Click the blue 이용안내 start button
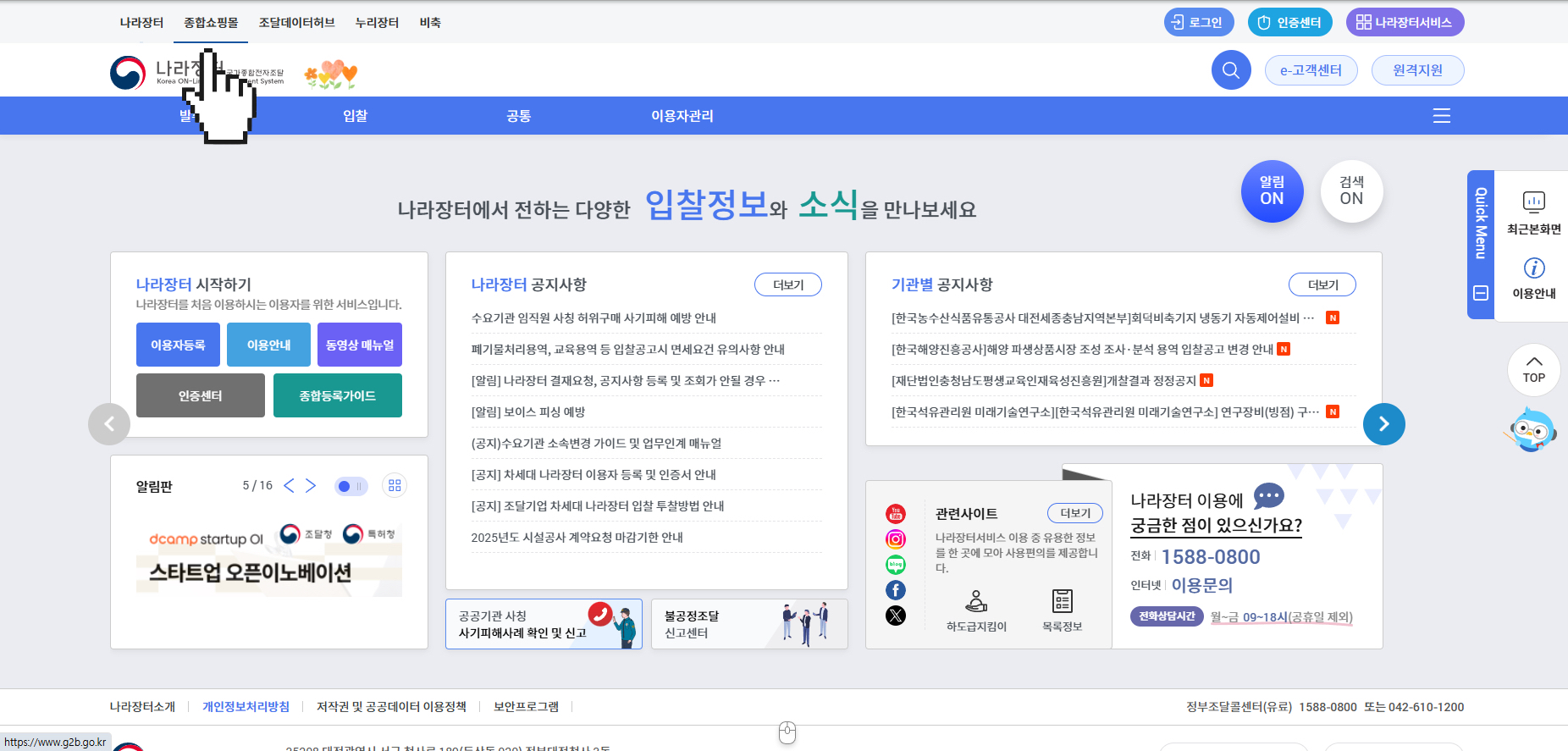The width and height of the screenshot is (1568, 751). (268, 345)
